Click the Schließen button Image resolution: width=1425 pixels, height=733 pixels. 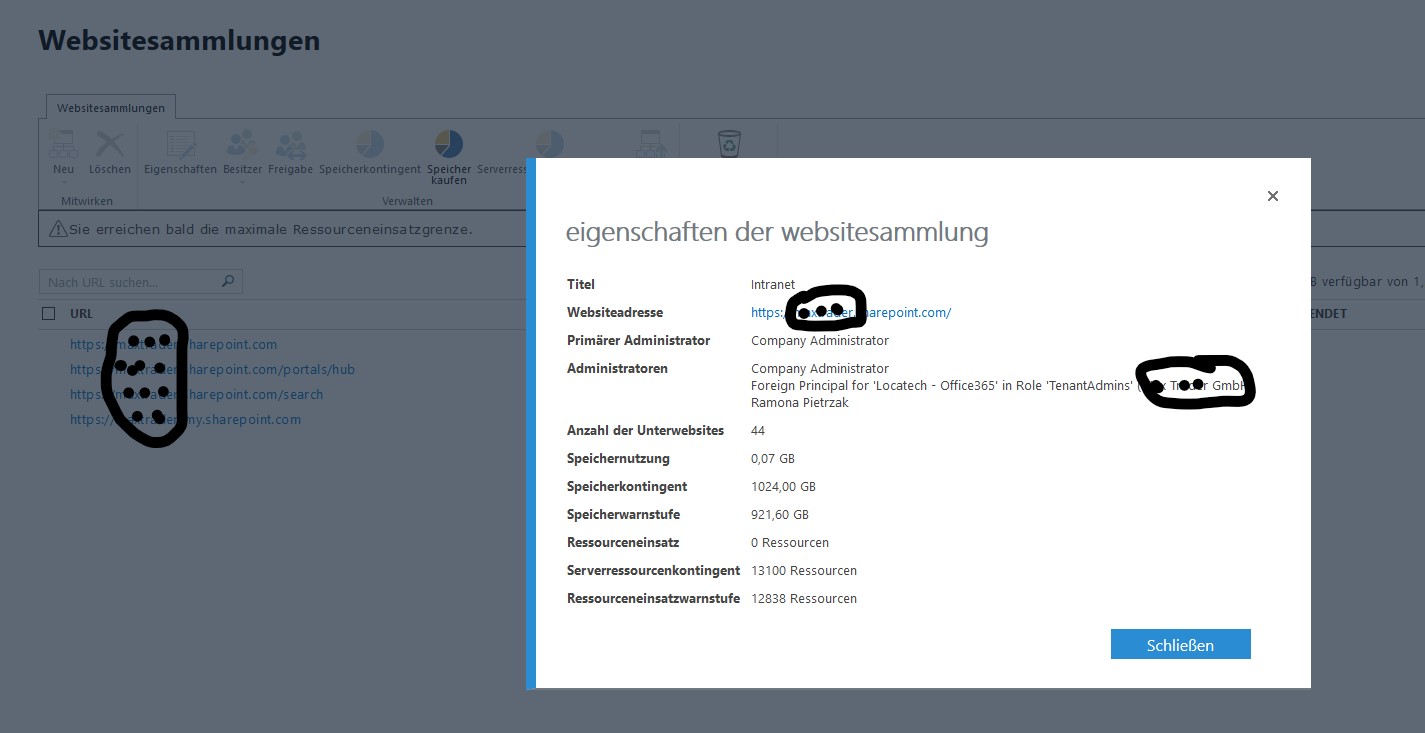(1180, 644)
